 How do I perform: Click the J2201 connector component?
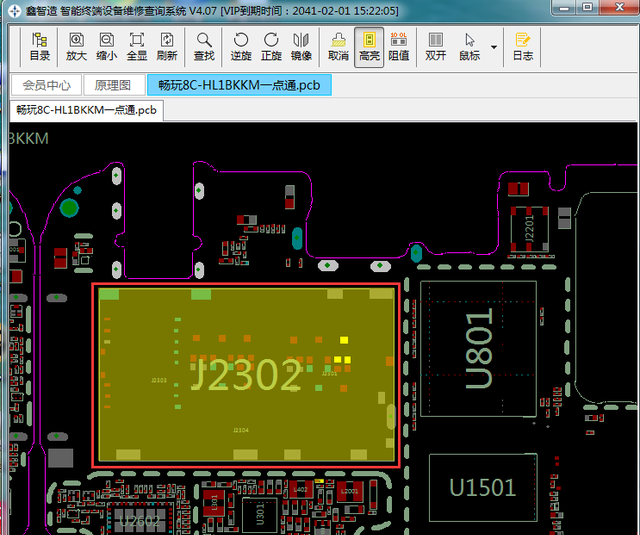coord(529,229)
